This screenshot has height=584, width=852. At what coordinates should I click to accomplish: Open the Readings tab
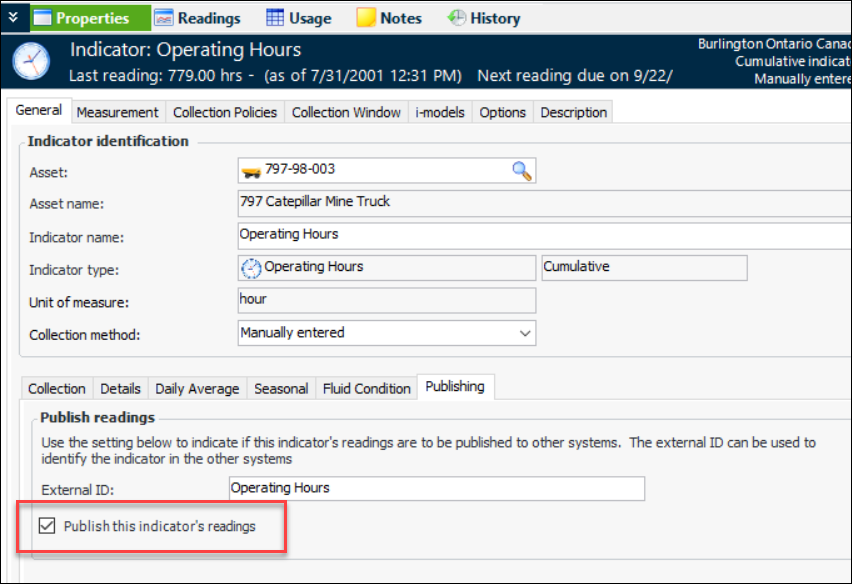coord(197,18)
